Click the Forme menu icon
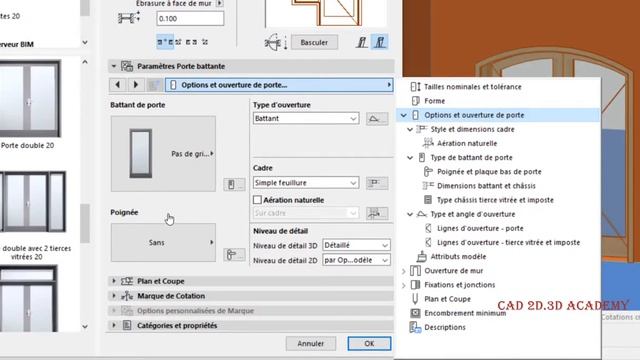 [x=415, y=101]
